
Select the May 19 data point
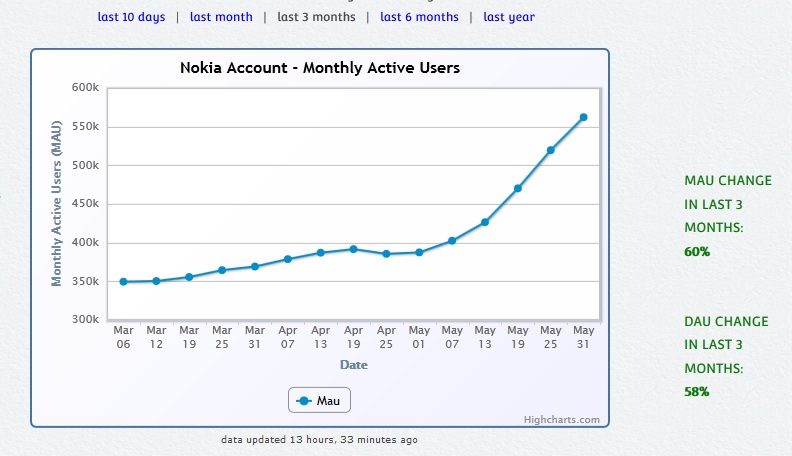click(518, 188)
